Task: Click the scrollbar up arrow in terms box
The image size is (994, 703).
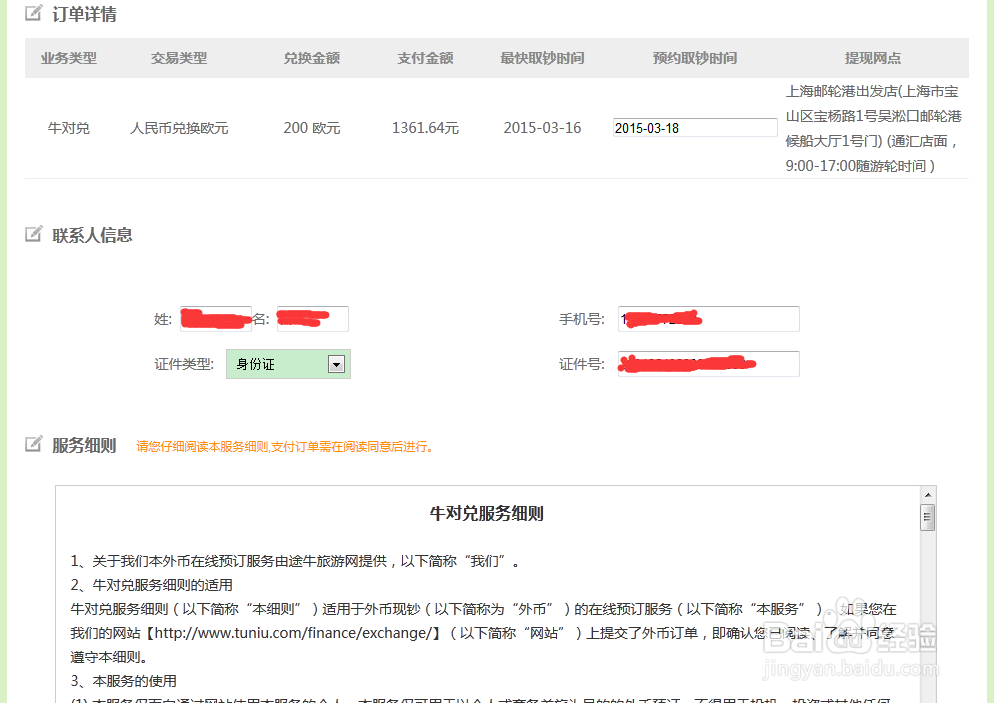Action: pyautogui.click(x=929, y=494)
